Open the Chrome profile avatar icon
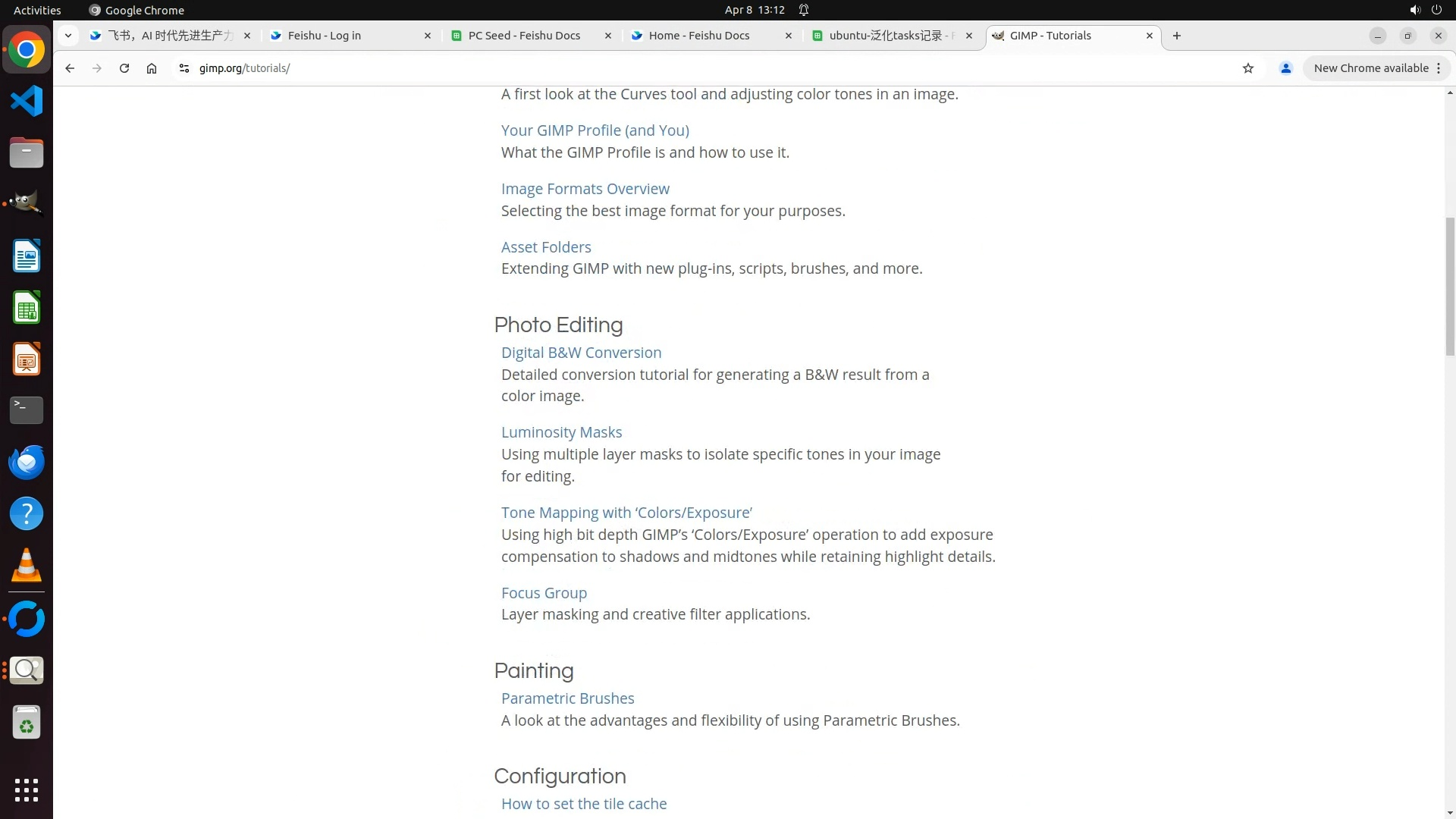This screenshot has width=1456, height=819. click(1286, 68)
